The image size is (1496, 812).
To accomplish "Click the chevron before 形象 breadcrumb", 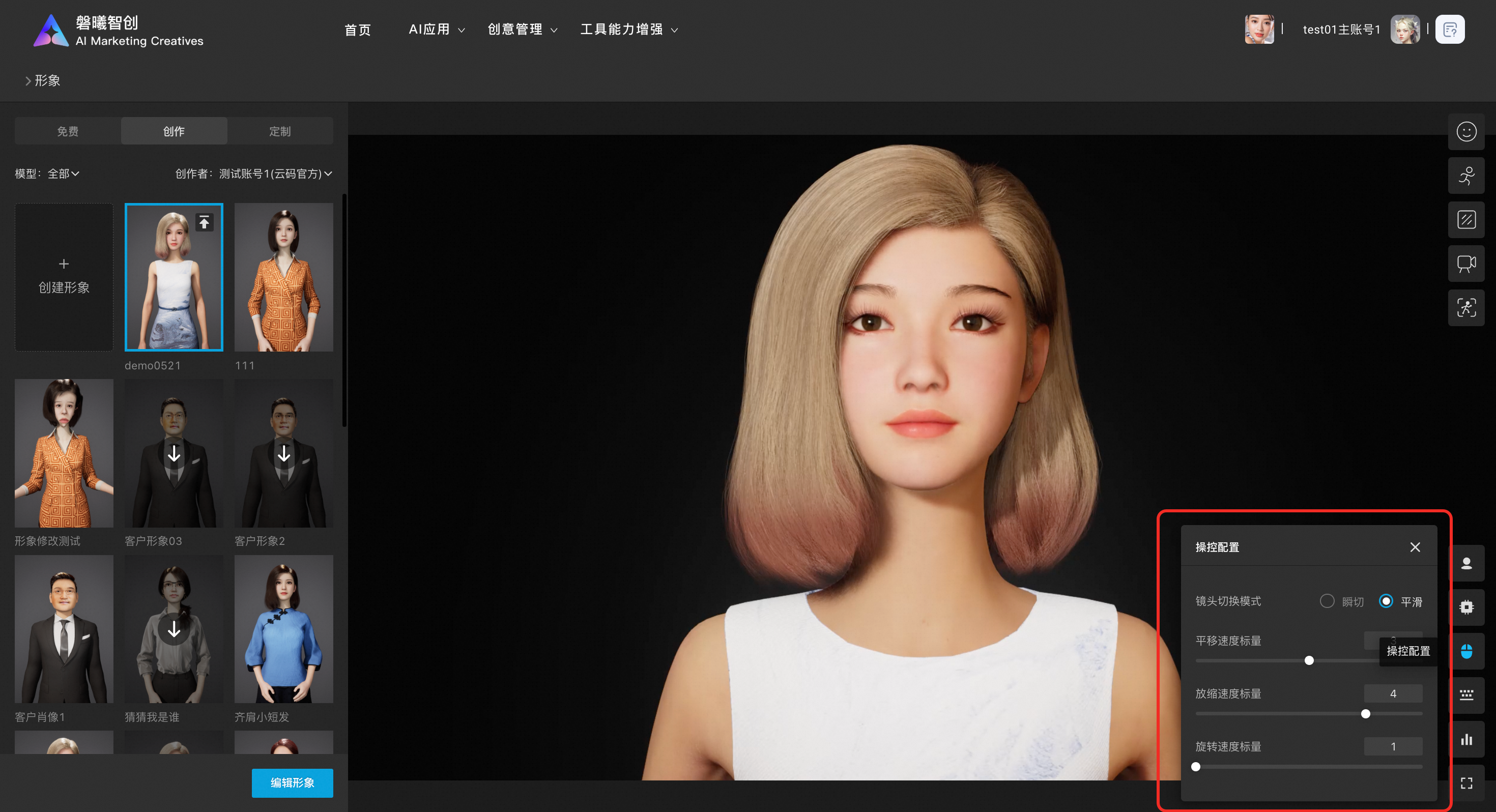I will tap(27, 81).
